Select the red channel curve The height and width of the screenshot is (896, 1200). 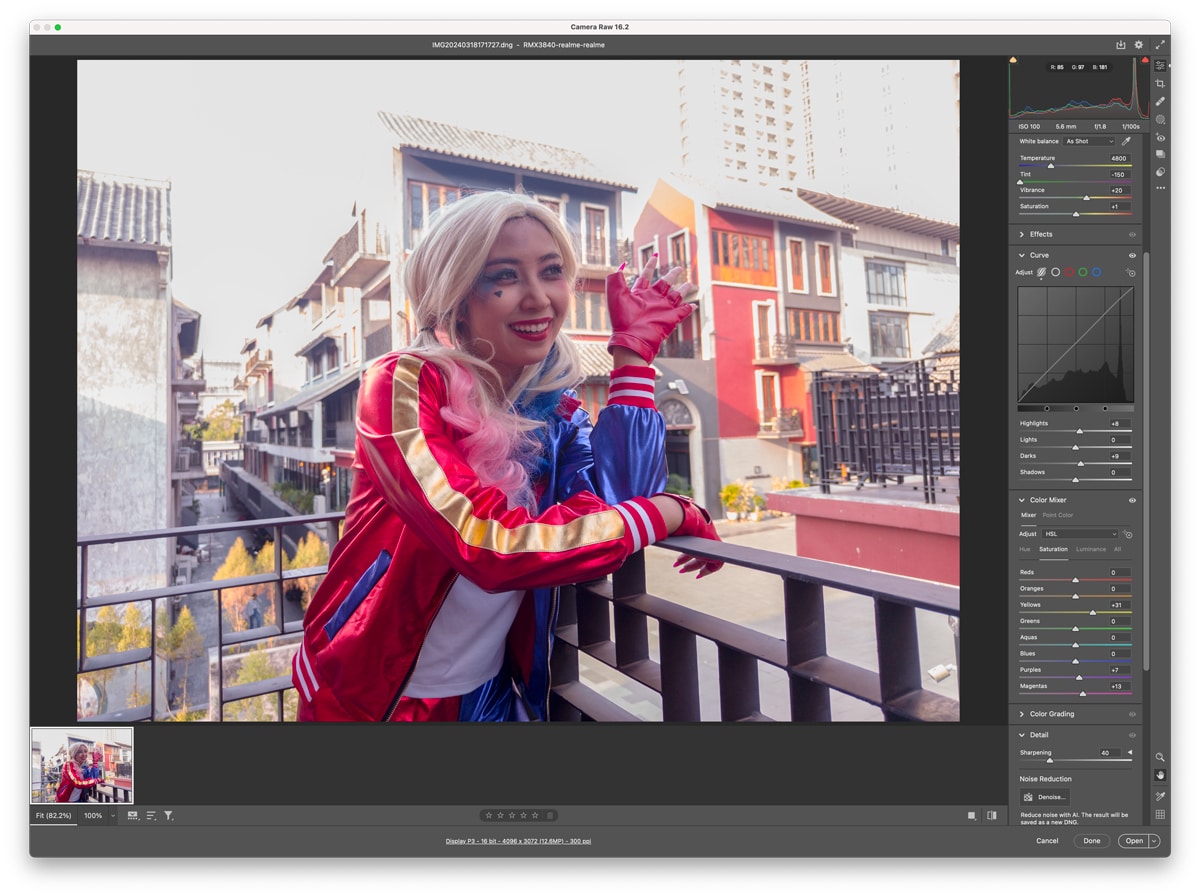(1069, 272)
